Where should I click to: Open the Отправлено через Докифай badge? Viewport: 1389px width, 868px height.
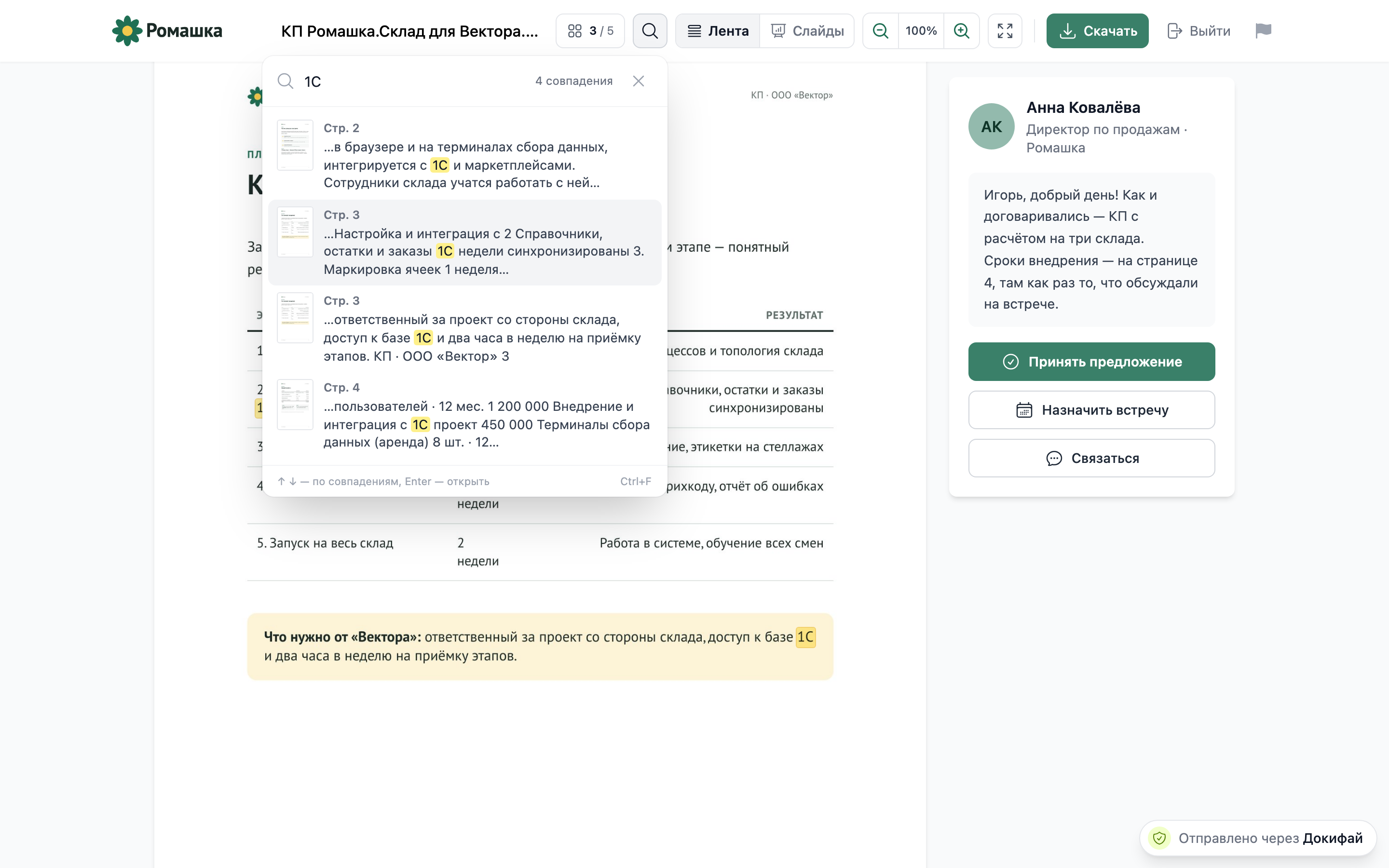1258,838
